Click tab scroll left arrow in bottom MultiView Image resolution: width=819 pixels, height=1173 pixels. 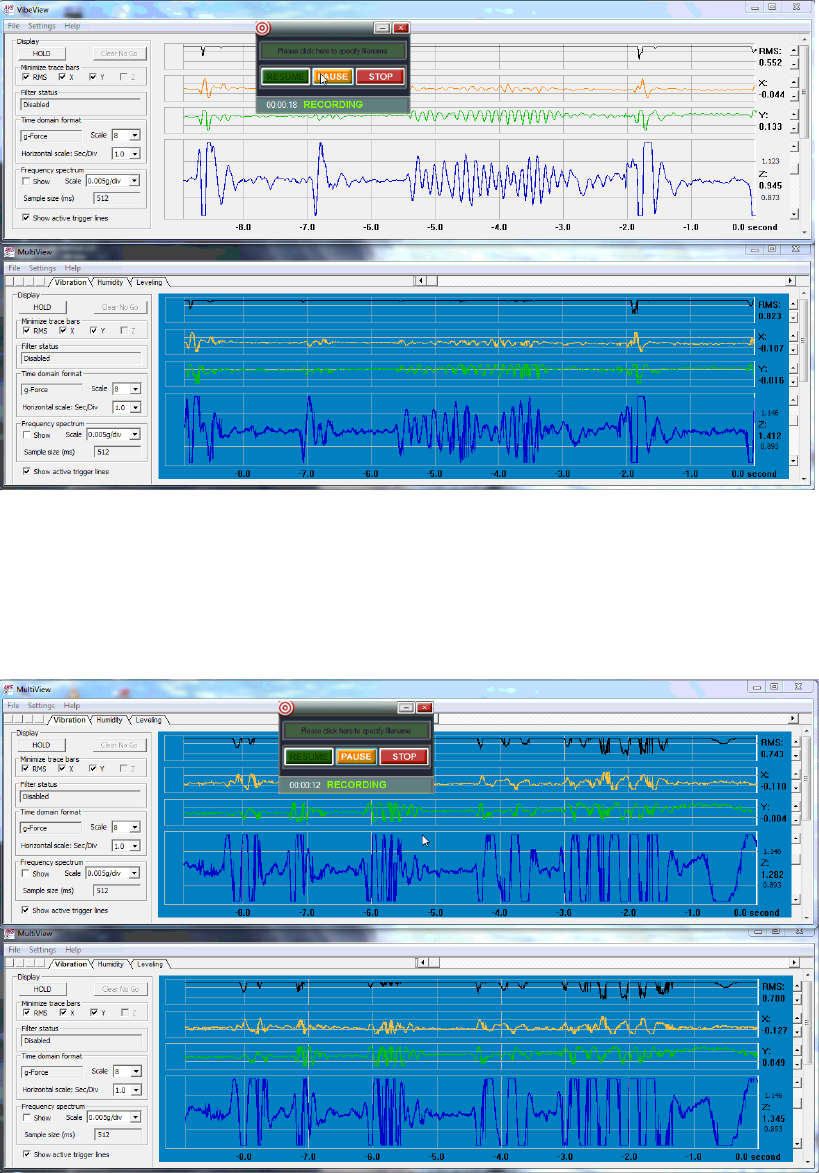click(425, 963)
